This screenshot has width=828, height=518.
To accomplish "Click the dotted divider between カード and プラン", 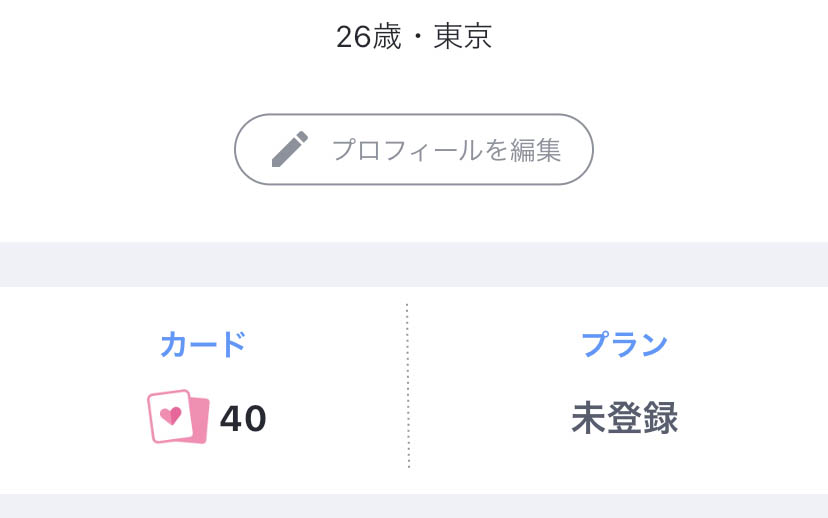I will (408, 386).
